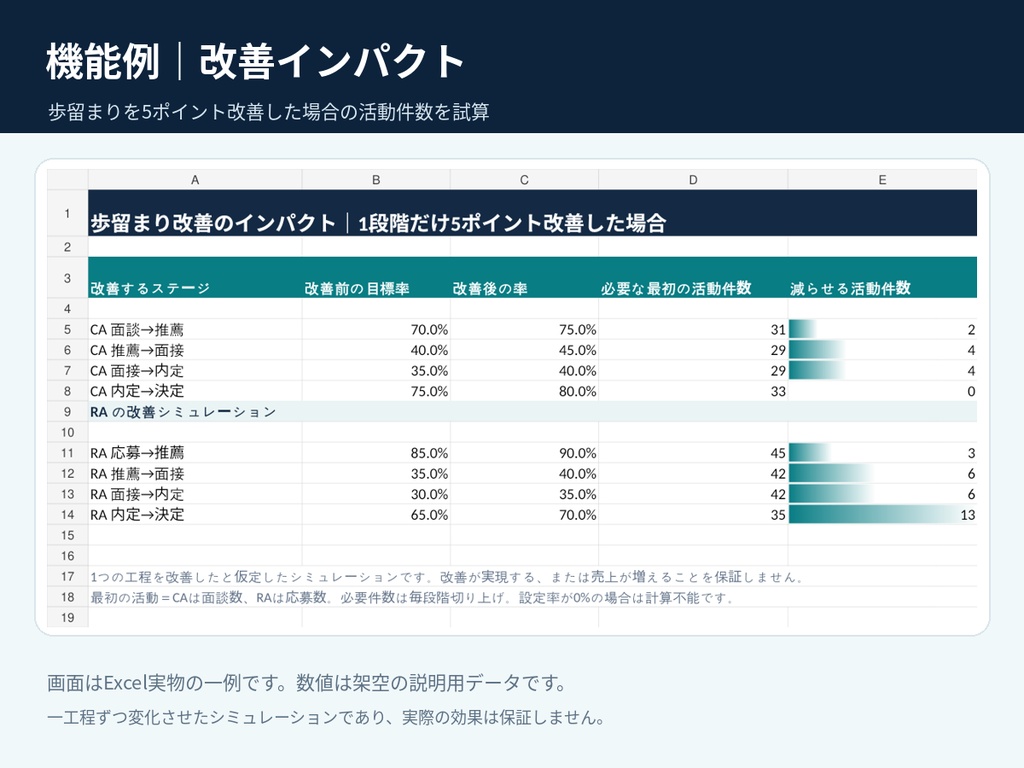Screen dimensions: 1024x768
Task: Click the 必要な最初の活動件数 header cell
Action: [693, 278]
